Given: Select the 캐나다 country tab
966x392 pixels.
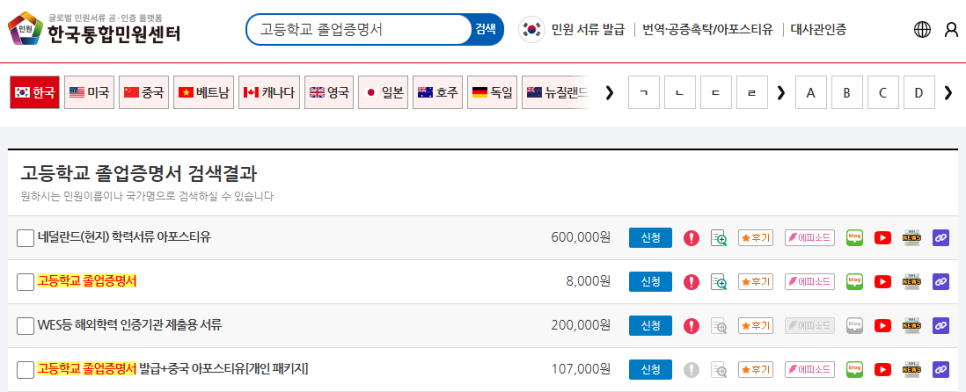Looking at the screenshot, I should 269,92.
